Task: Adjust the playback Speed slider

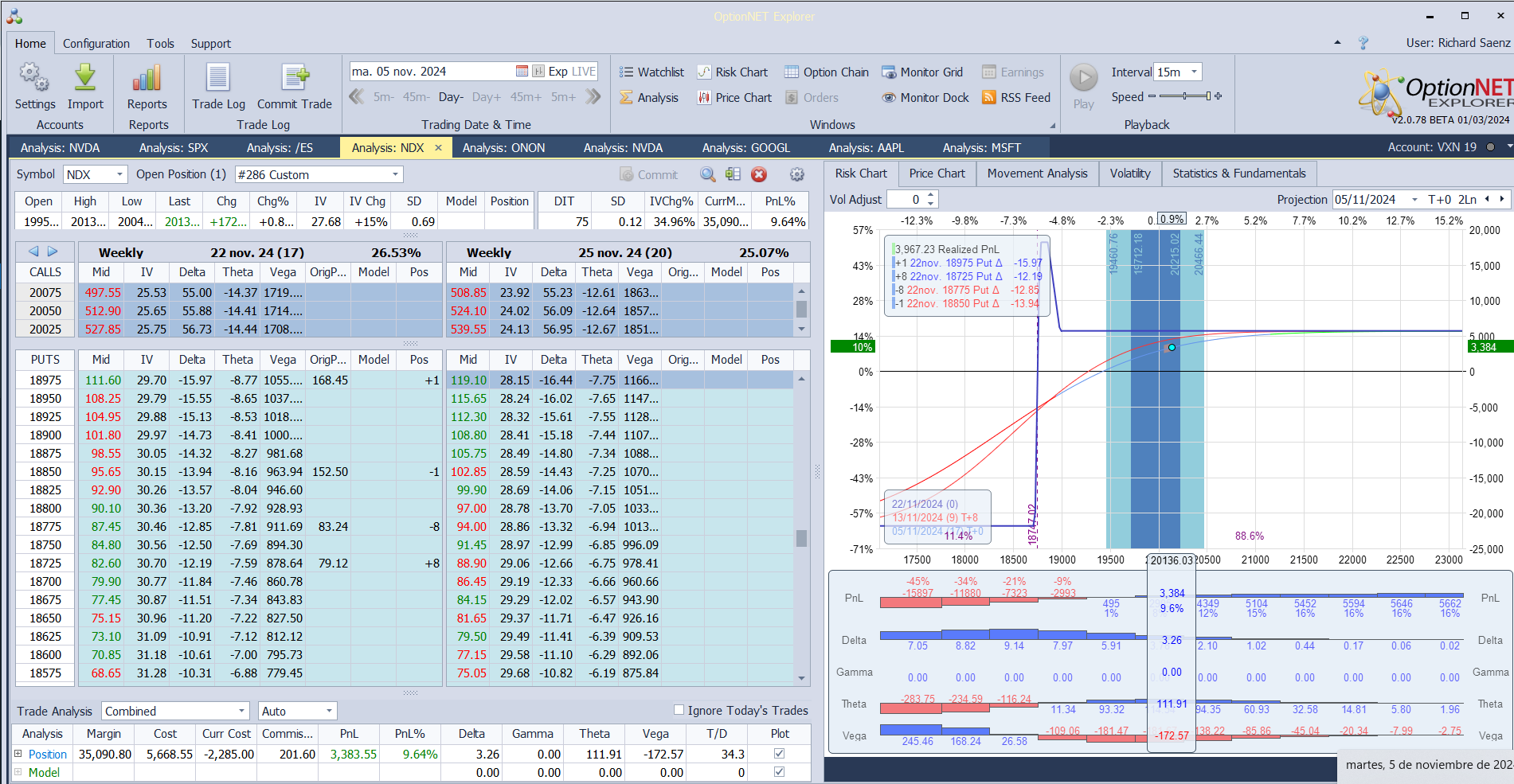Action: click(1185, 96)
